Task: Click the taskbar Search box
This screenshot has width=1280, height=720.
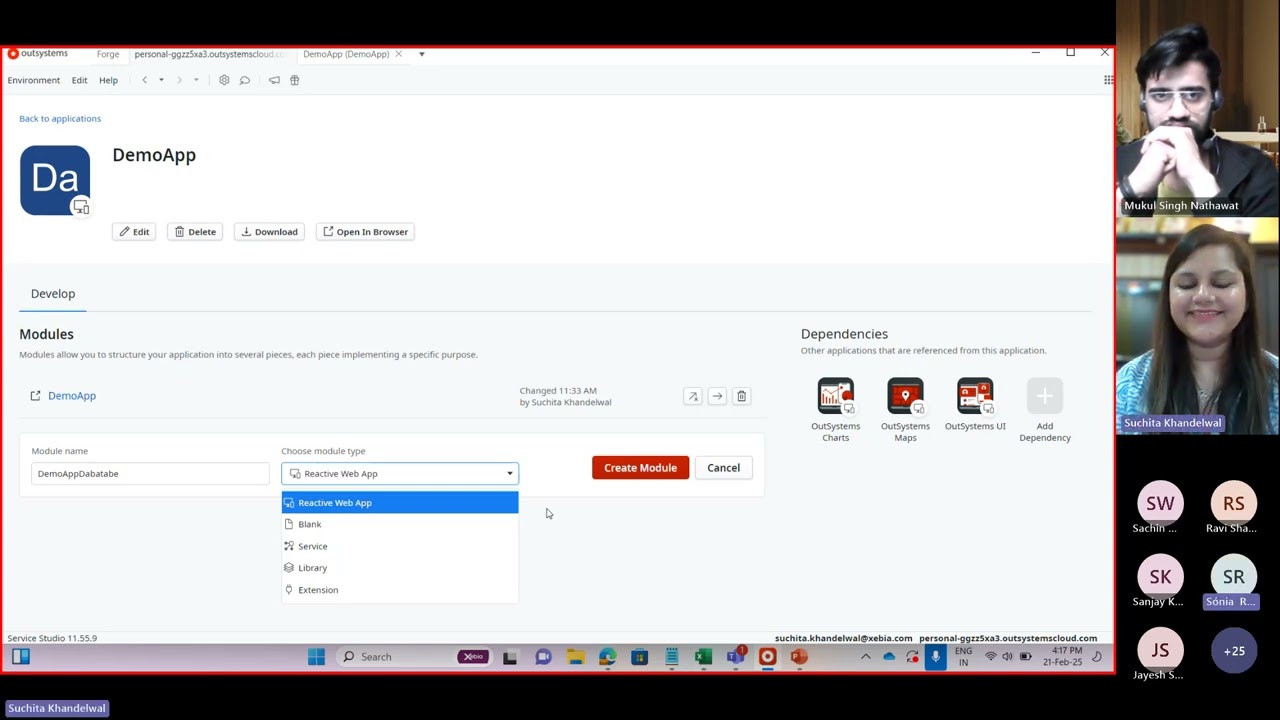Action: (413, 657)
